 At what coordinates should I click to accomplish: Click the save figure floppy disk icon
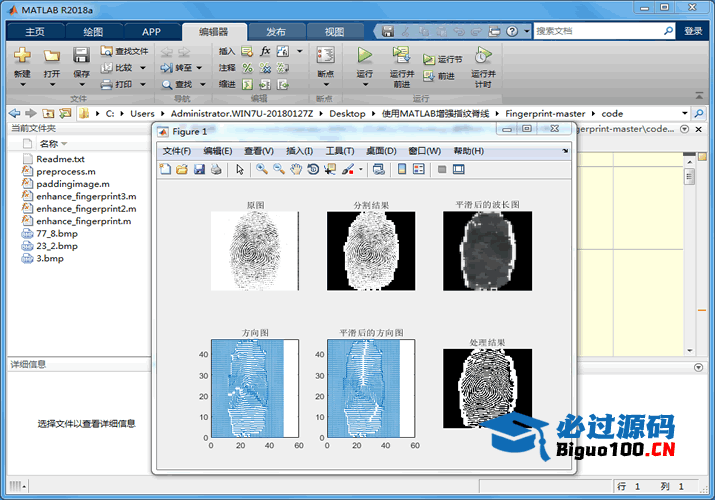(199, 170)
